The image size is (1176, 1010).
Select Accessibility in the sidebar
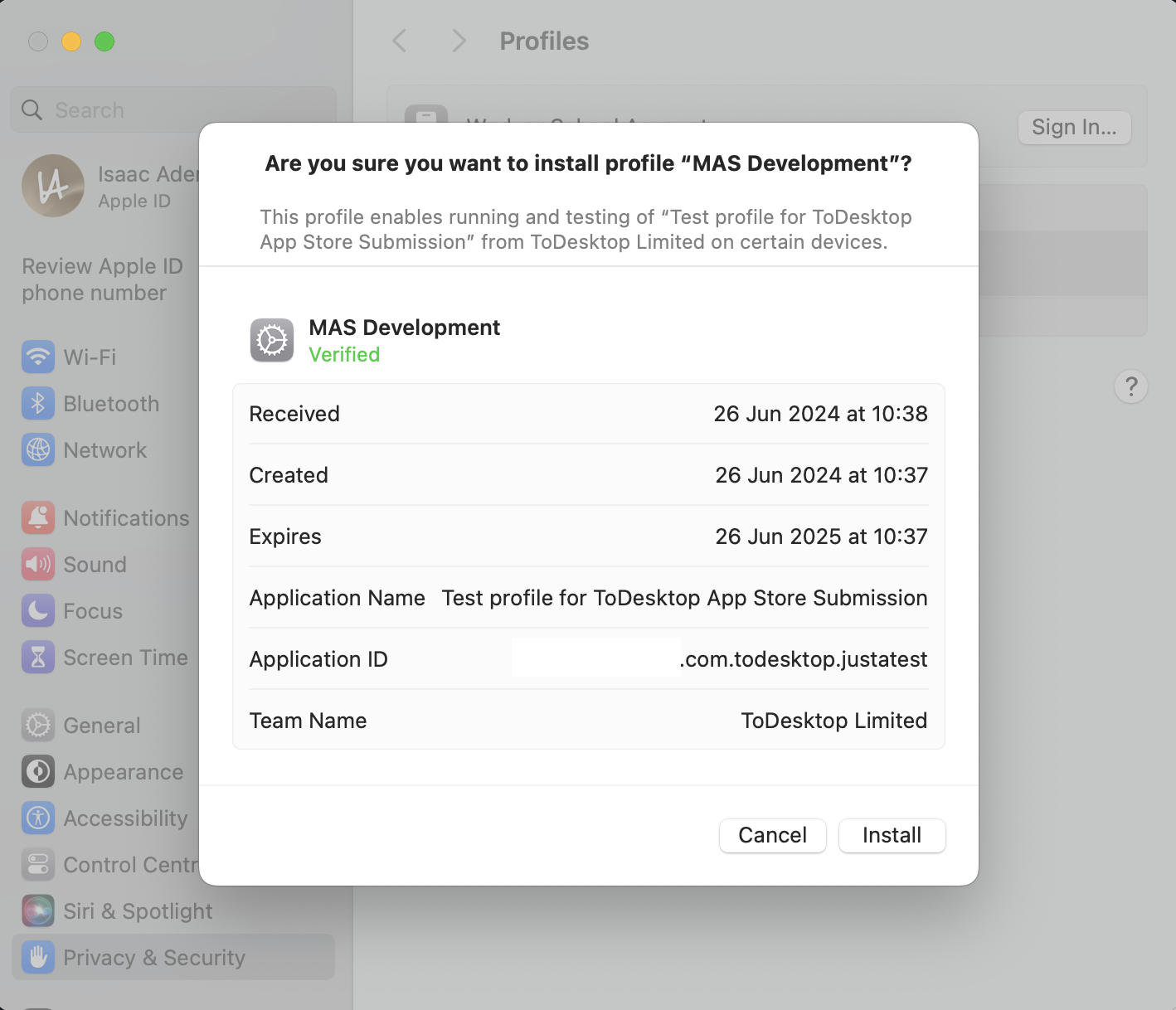click(x=124, y=818)
